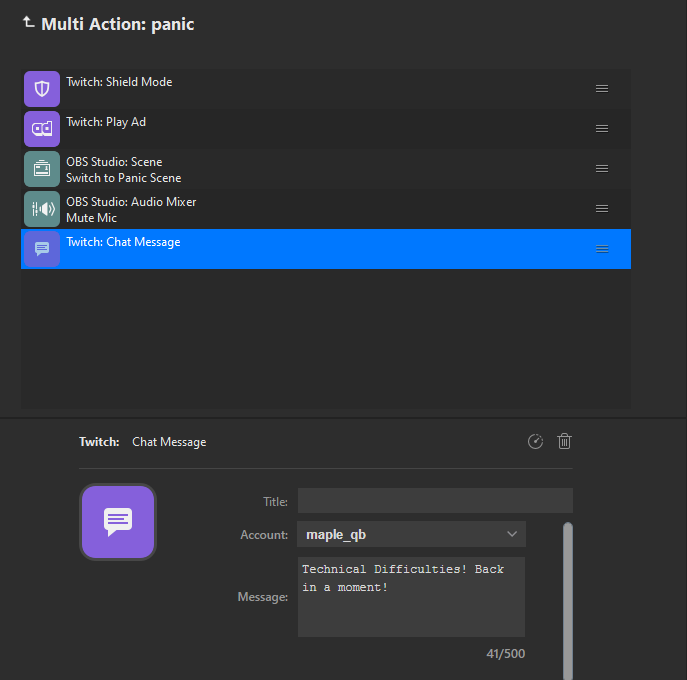The width and height of the screenshot is (687, 680).
Task: Select the Switch to Panic Scene action
Action: pyautogui.click(x=326, y=169)
